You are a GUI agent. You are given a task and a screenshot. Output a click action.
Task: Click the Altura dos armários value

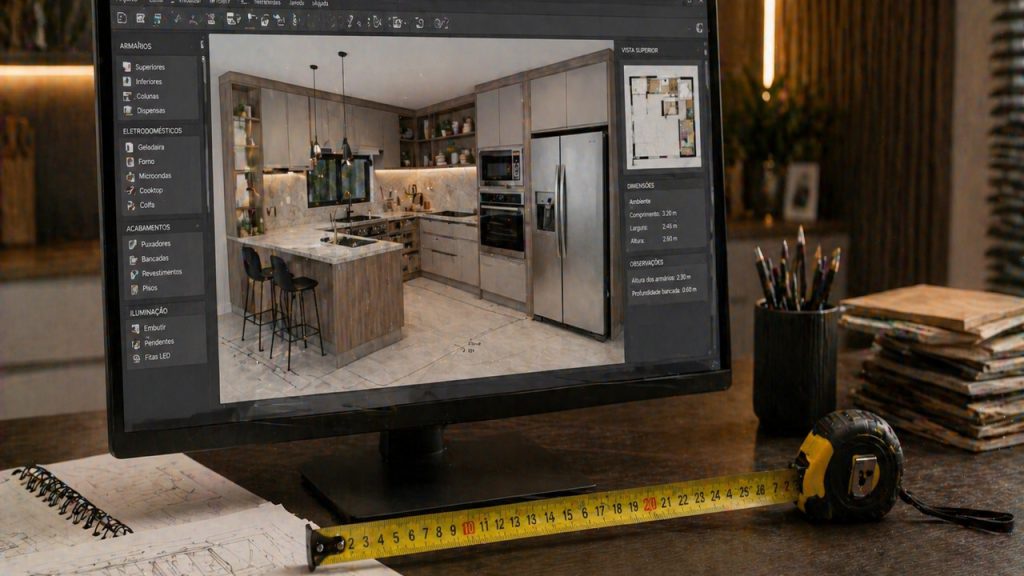tap(683, 278)
